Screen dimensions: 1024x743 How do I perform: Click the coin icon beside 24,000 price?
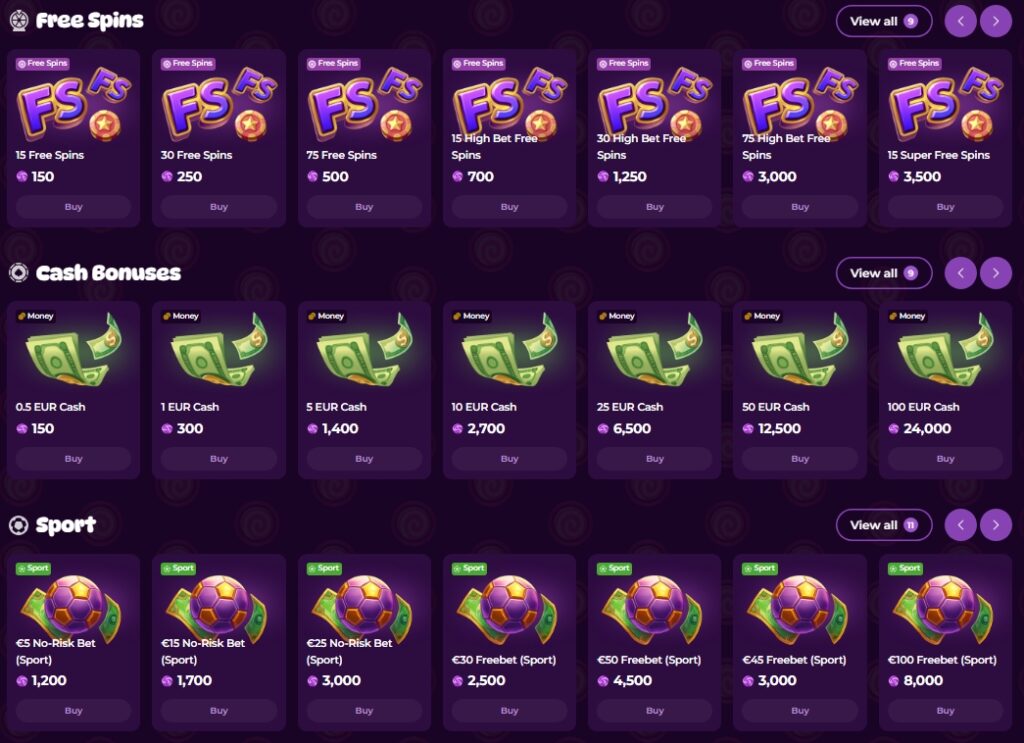point(893,429)
